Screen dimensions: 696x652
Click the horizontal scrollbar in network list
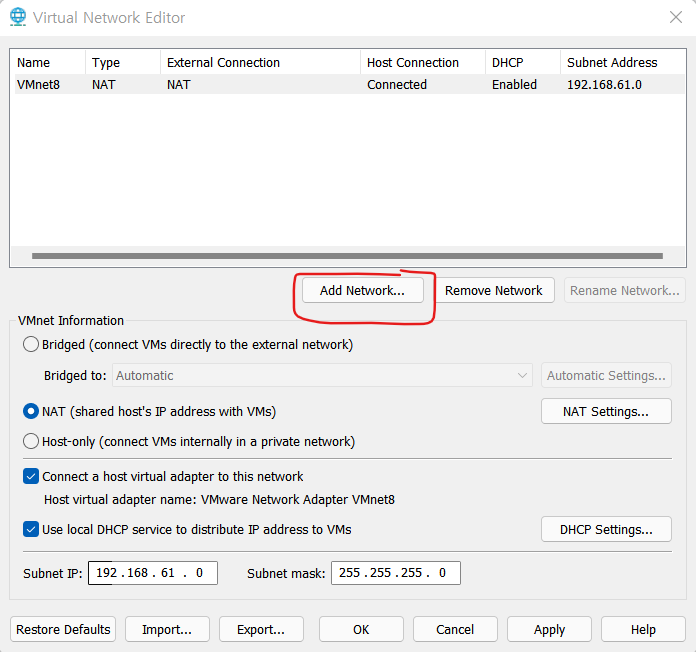(348, 256)
